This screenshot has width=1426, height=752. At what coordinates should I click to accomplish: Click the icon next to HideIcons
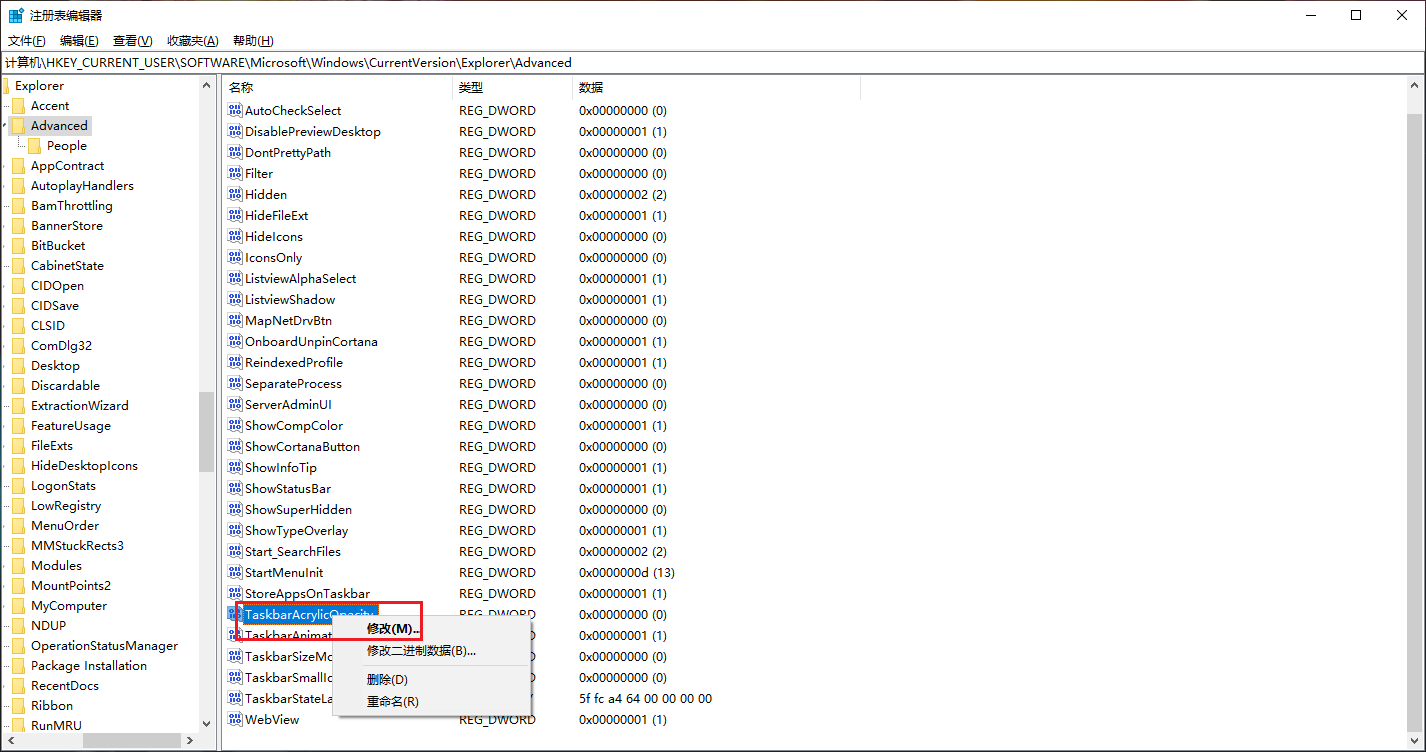pos(235,237)
